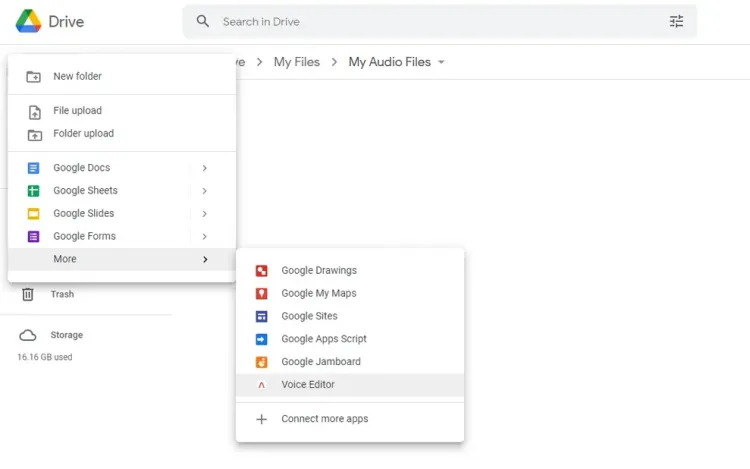Click the Drive title text
The height and width of the screenshot is (469, 750).
pos(66,22)
